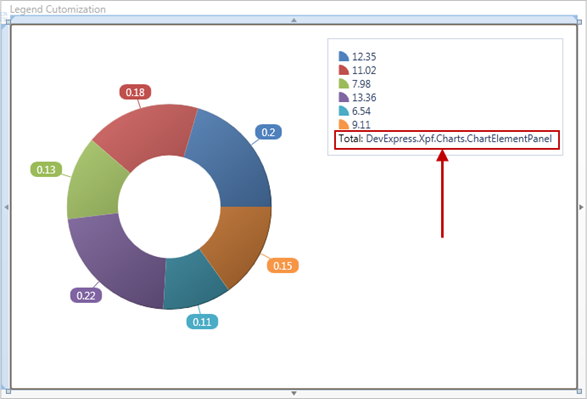This screenshot has width=587, height=399.
Task: Click the right edge arrow handle
Action: tap(581, 207)
